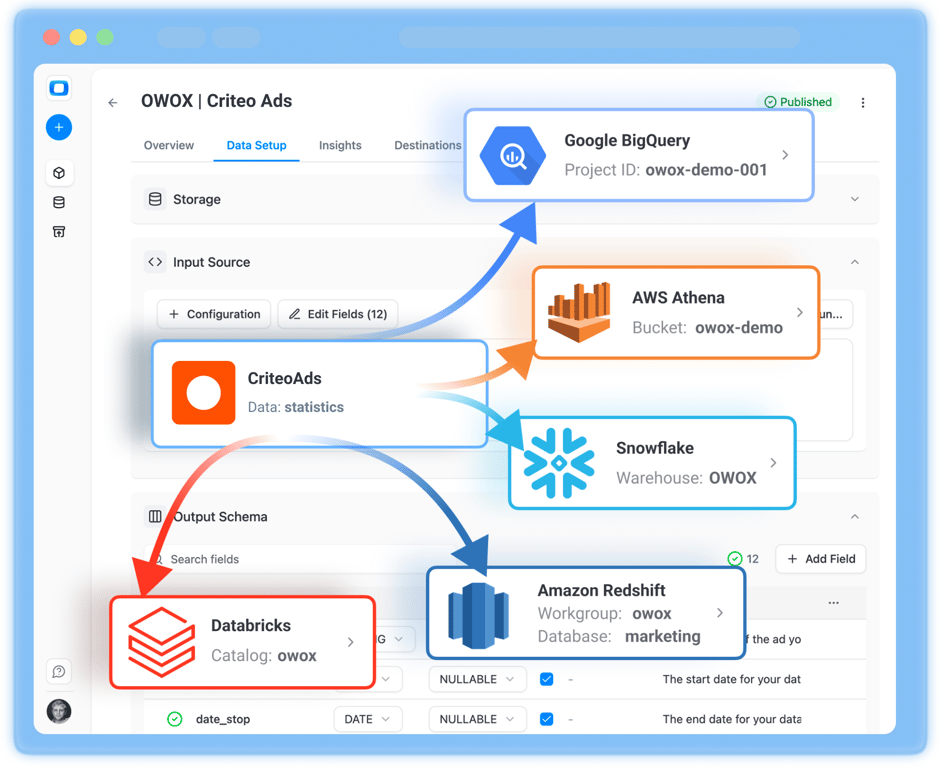Collapse the Output Schema section chevron
The height and width of the screenshot is (768, 941).
[x=855, y=517]
